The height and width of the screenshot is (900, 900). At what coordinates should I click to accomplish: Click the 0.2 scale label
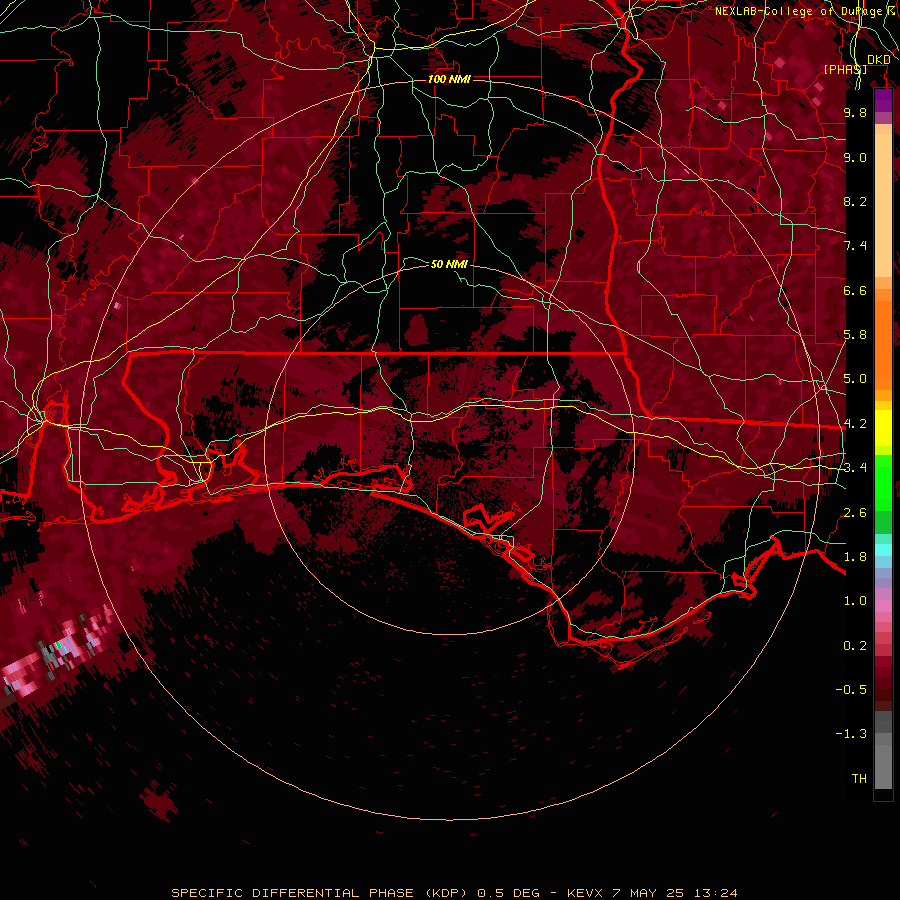(x=855, y=646)
